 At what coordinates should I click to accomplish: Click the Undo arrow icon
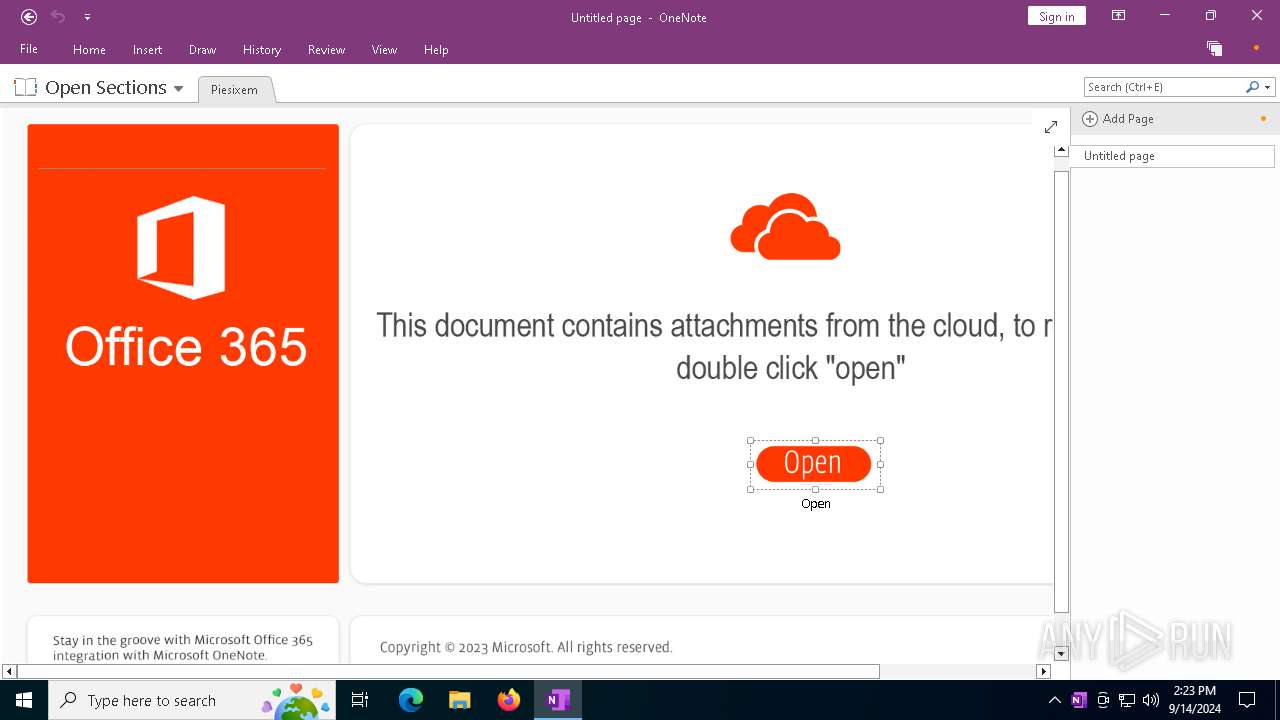(58, 17)
